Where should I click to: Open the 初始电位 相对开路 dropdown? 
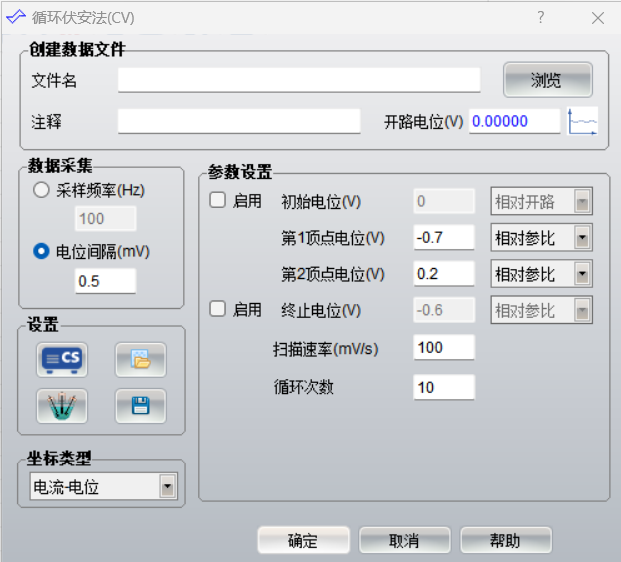coord(541,201)
